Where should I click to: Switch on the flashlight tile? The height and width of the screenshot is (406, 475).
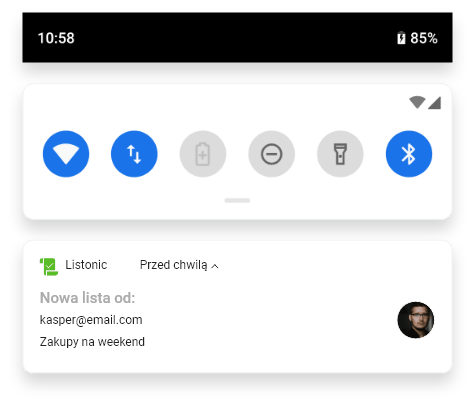(x=340, y=154)
